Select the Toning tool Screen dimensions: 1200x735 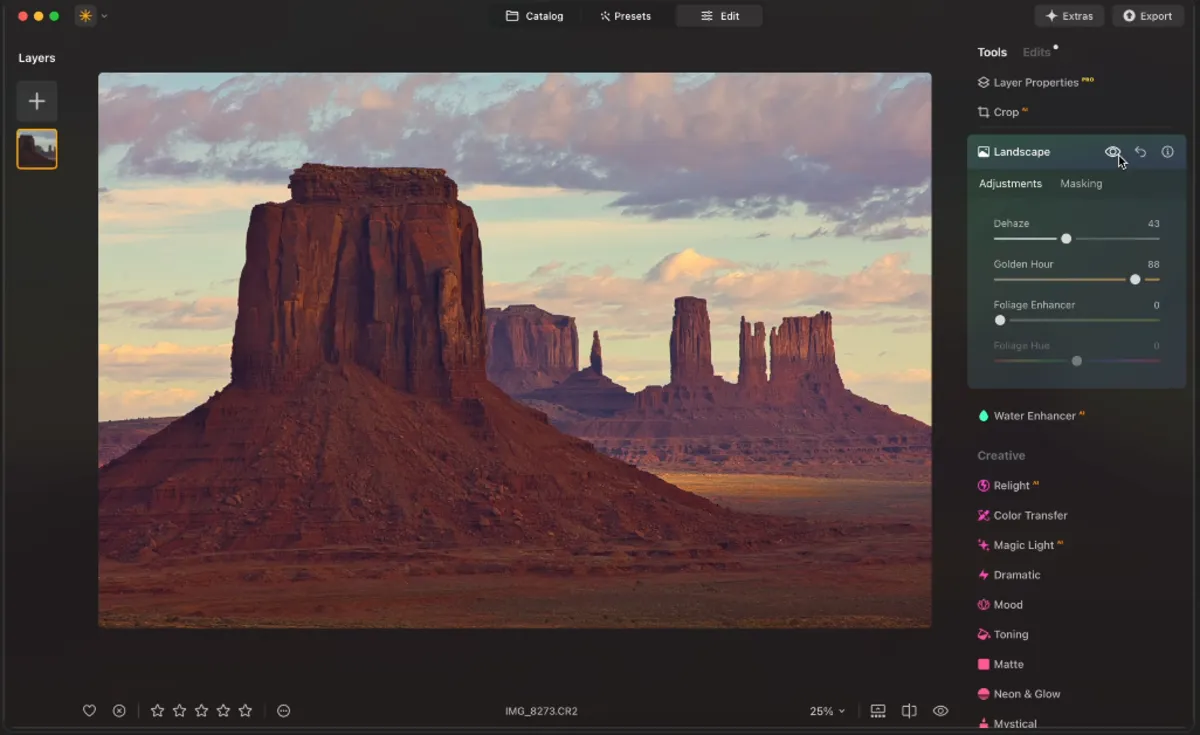1009,634
